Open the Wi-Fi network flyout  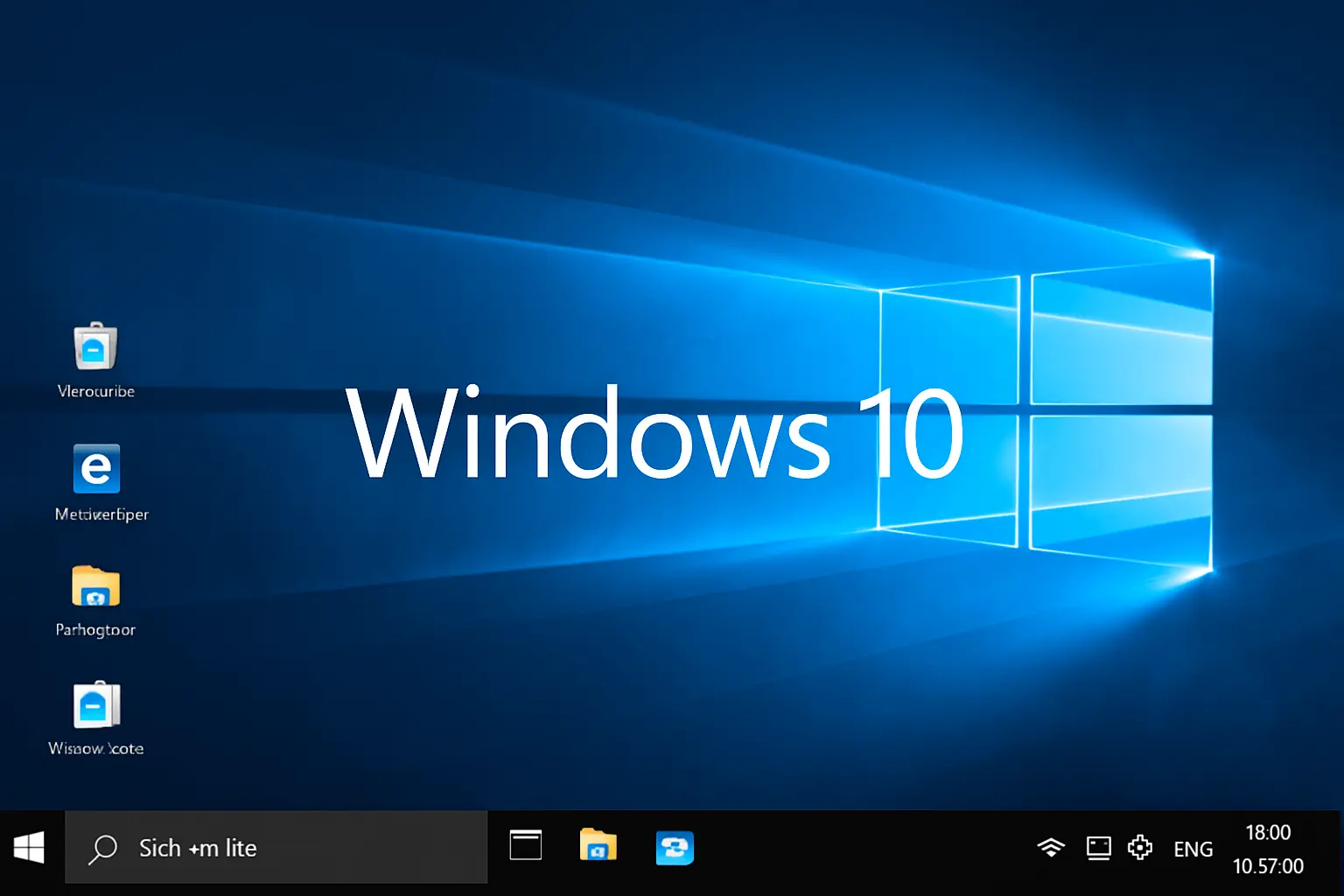[1051, 848]
